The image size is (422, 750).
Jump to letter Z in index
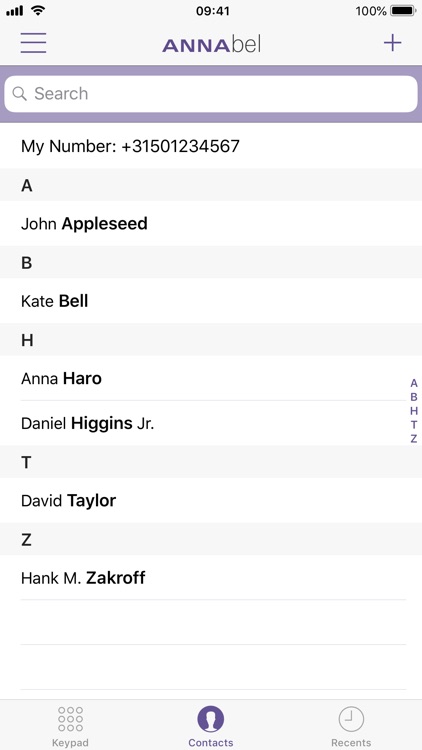[x=414, y=439]
